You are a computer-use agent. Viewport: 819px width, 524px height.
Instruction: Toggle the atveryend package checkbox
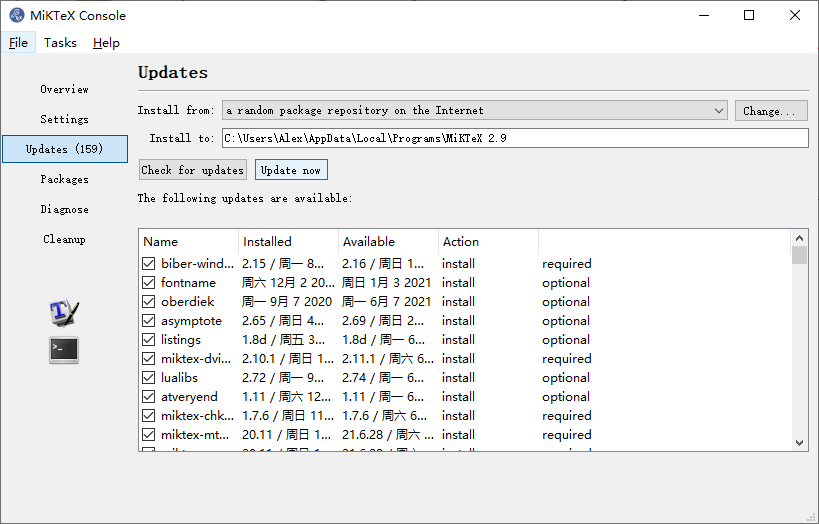click(x=148, y=397)
